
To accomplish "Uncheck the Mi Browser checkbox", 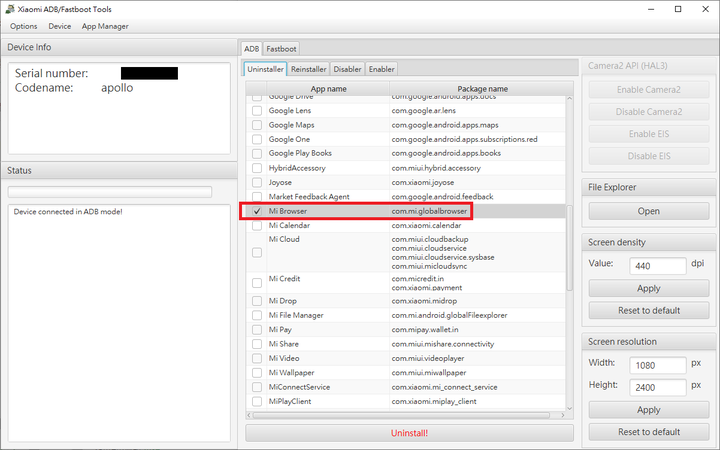I will pyautogui.click(x=257, y=211).
